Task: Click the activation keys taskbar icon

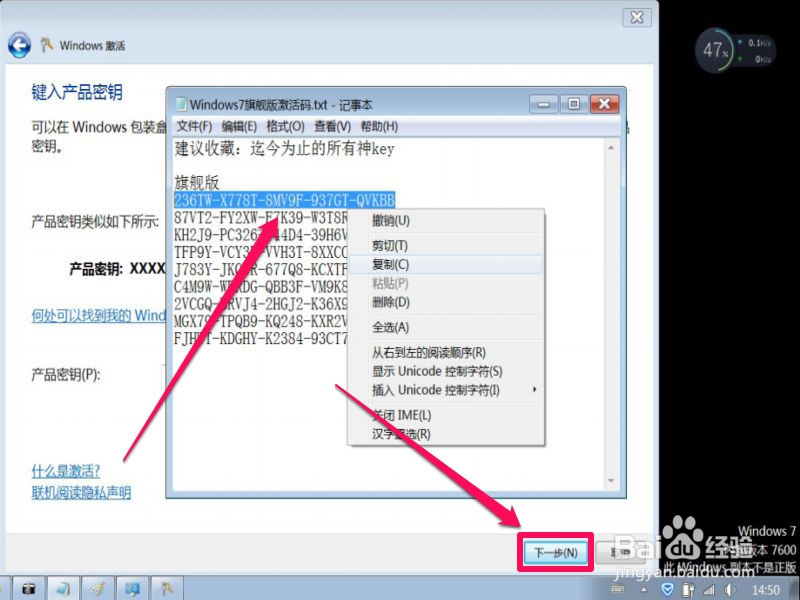Action: point(167,589)
